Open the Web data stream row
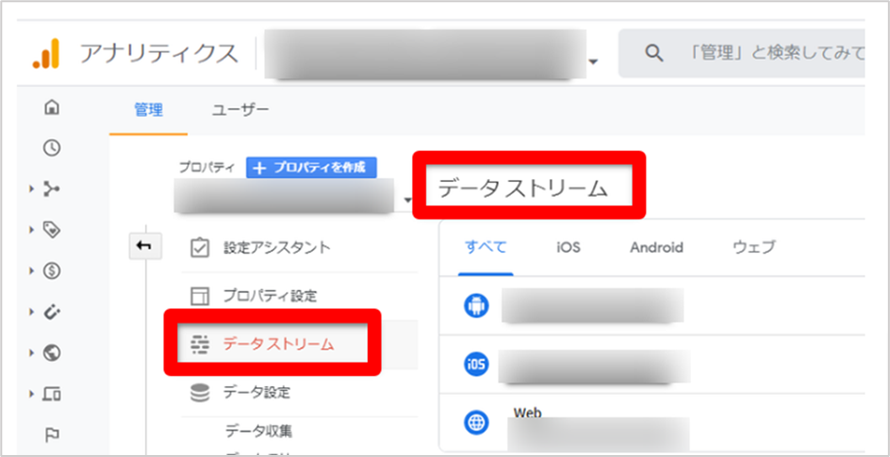Viewport: 890px width, 457px height. pos(652,422)
